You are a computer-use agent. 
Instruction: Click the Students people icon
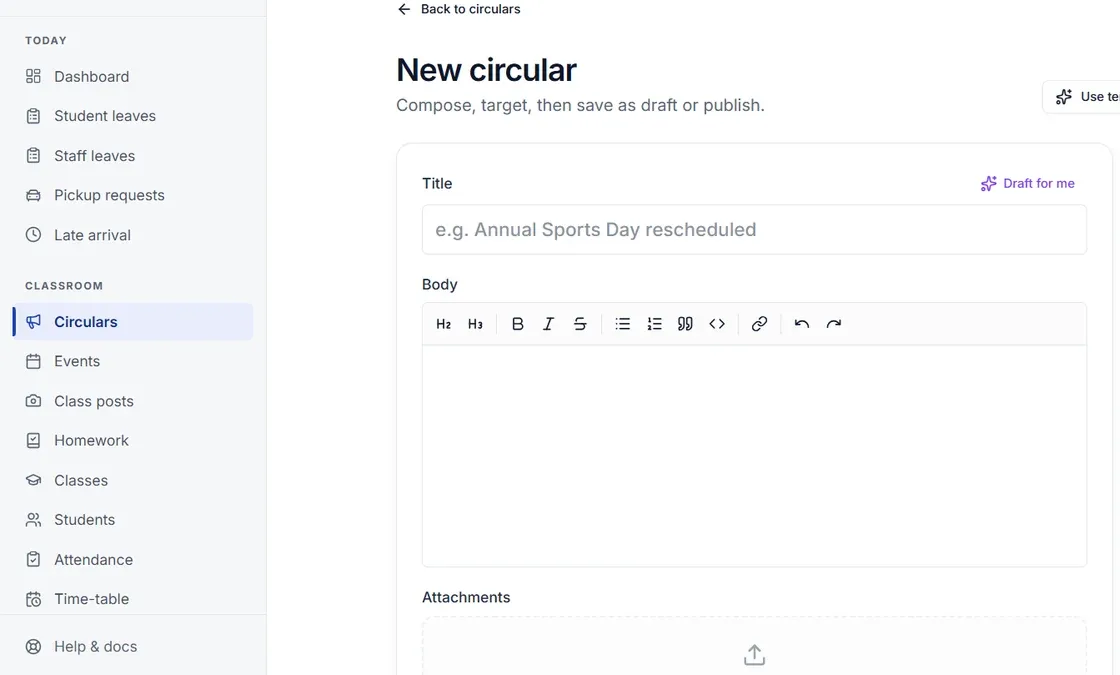34,520
